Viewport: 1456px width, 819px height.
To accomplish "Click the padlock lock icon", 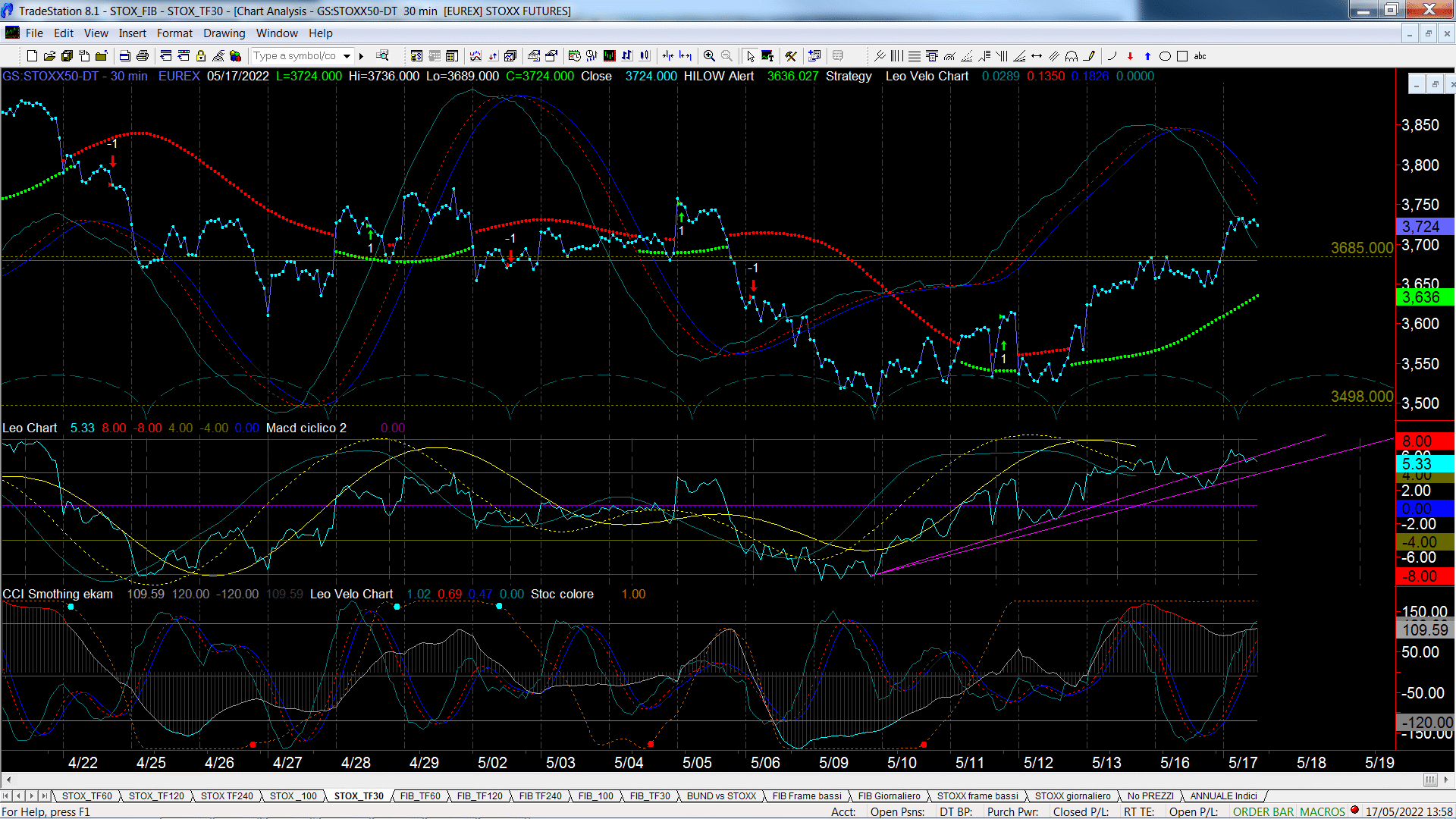I will tap(201, 56).
